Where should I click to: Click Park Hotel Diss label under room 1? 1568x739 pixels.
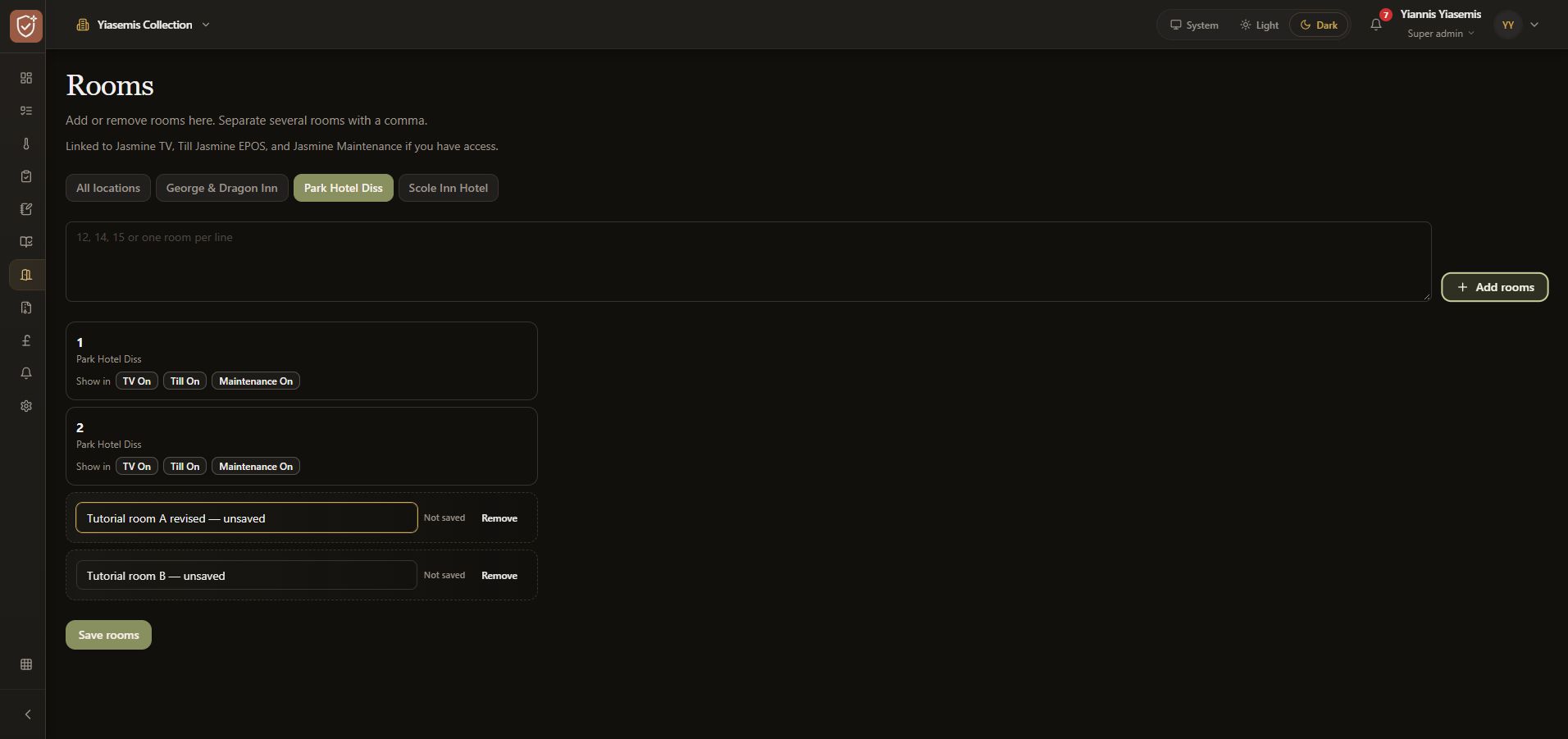[109, 359]
